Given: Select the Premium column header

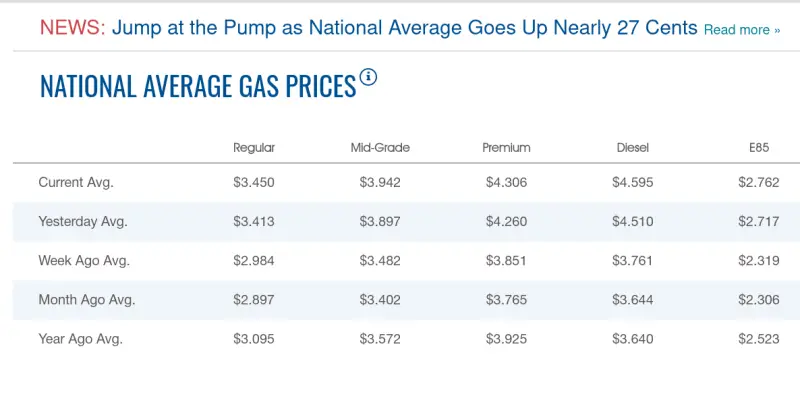Looking at the screenshot, I should pos(506,148).
